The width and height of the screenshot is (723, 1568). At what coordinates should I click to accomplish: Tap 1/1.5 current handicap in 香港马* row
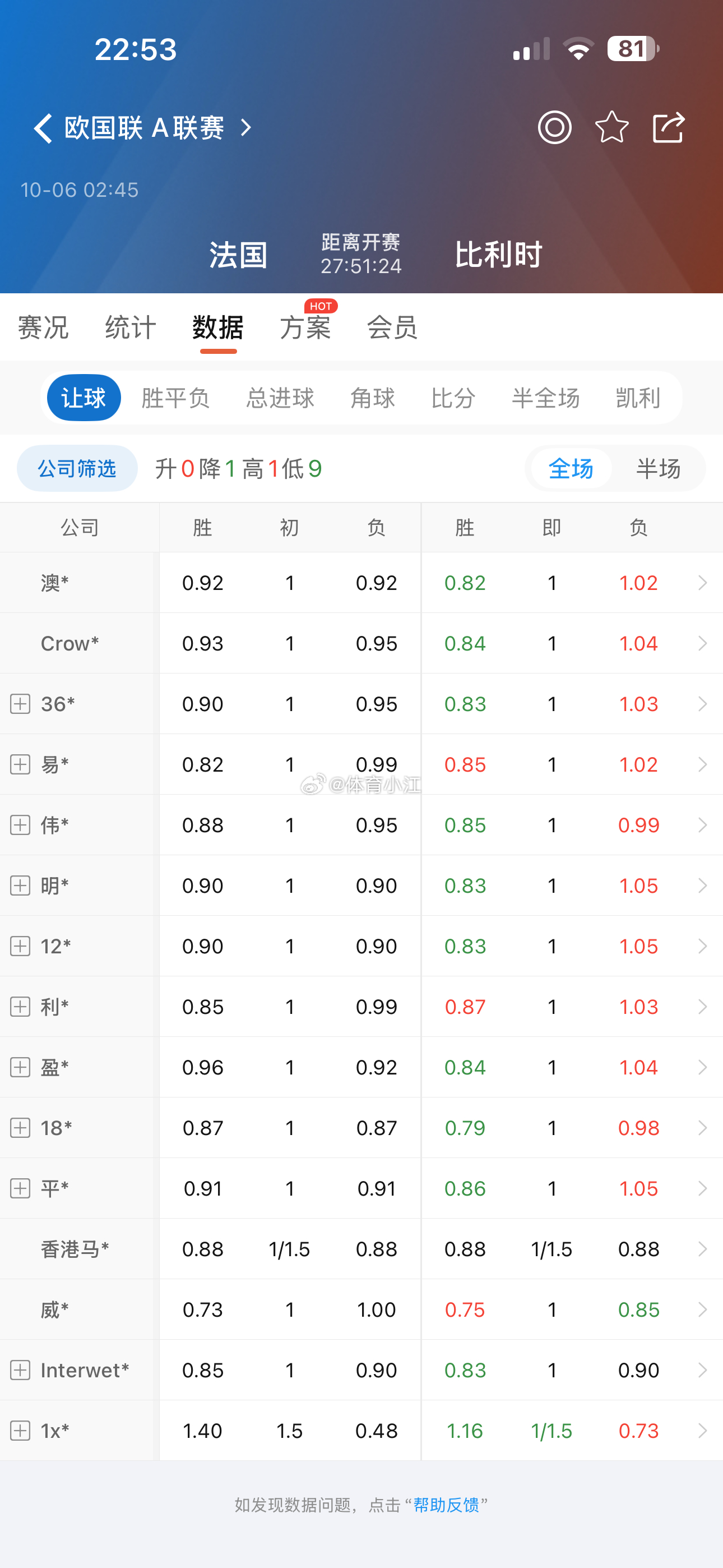coord(551,1249)
